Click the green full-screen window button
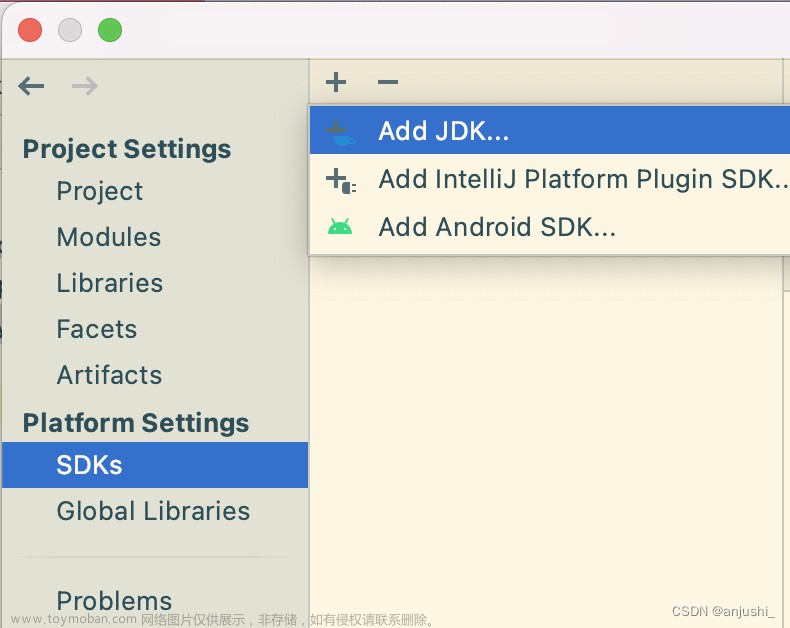Viewport: 790px width, 628px height. [110, 30]
